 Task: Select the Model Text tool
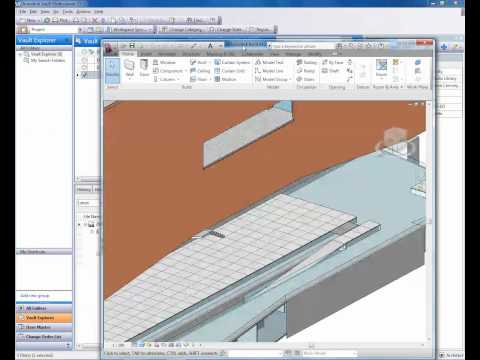(269, 62)
